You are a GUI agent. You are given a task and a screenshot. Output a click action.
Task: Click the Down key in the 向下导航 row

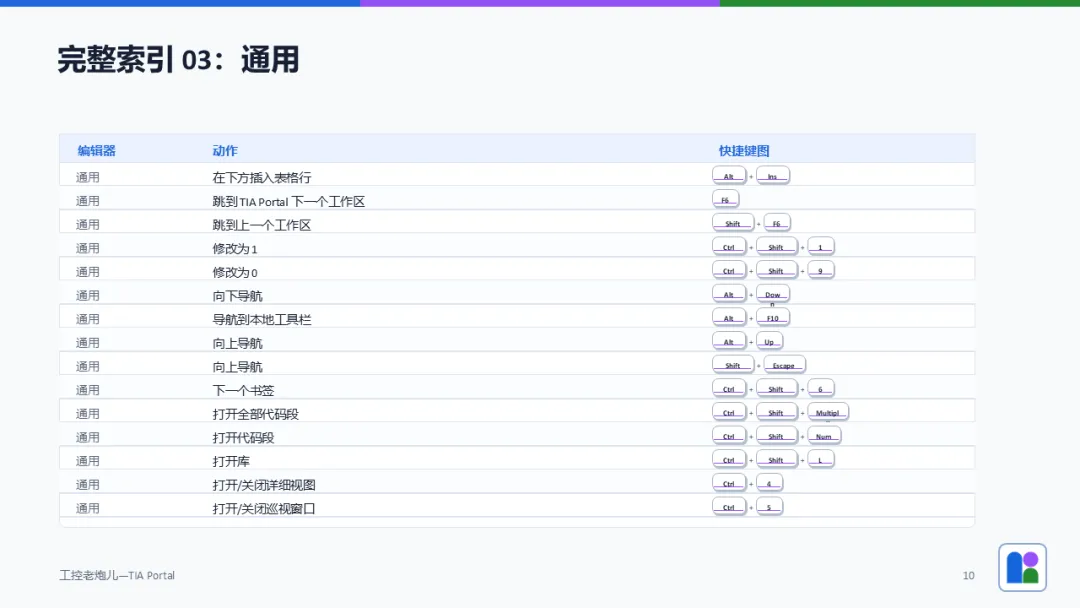tap(772, 295)
